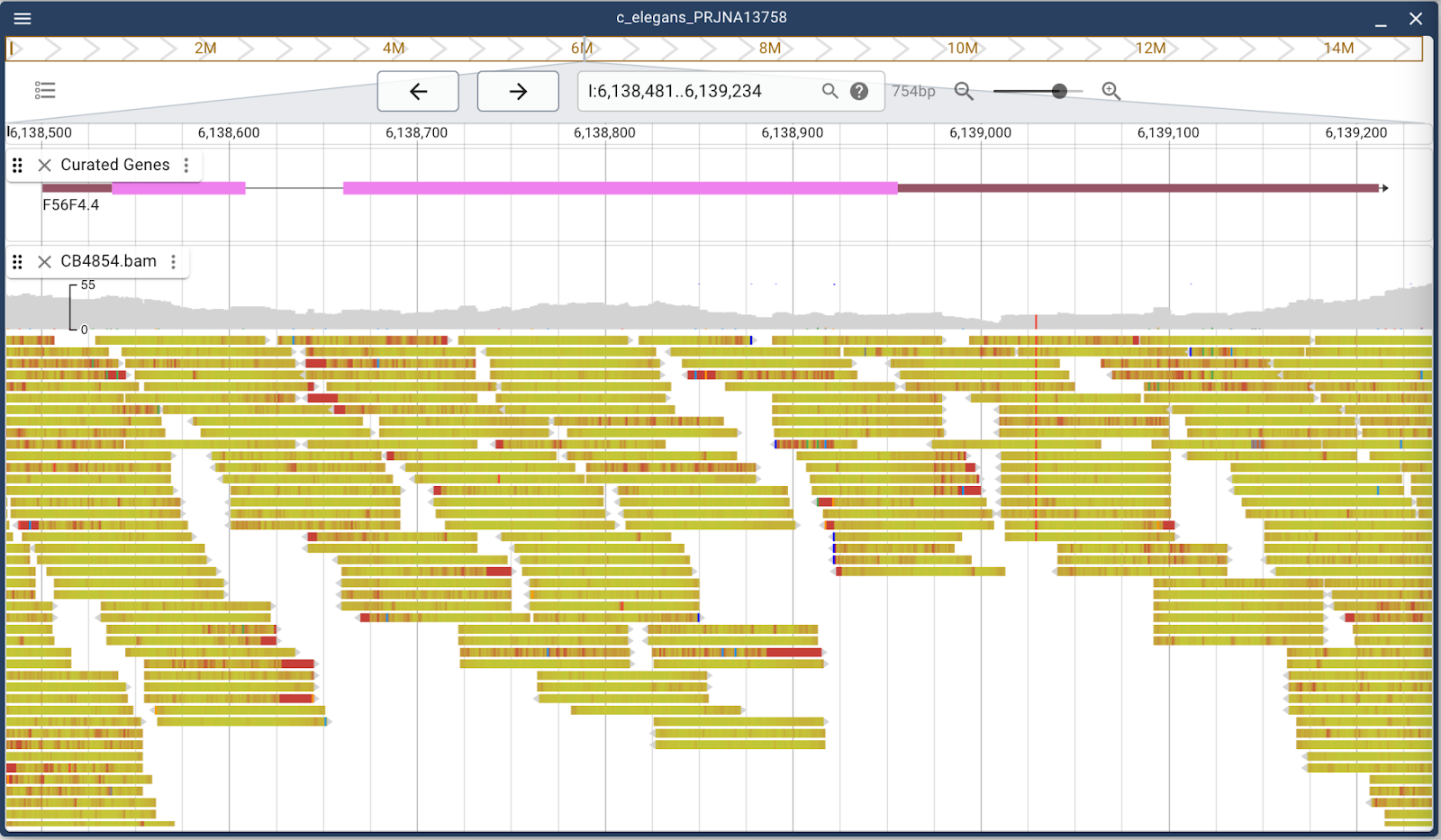Click the search magnifier icon
This screenshot has height=840, width=1441.
pyautogui.click(x=830, y=91)
